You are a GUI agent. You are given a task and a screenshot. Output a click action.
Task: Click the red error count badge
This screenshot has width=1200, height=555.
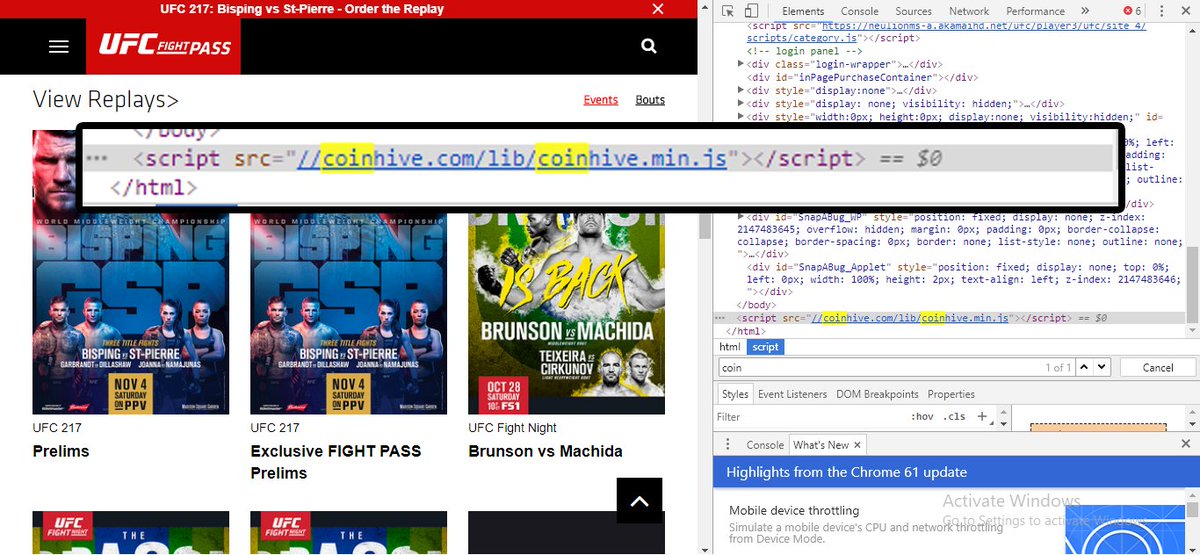pos(1132,11)
